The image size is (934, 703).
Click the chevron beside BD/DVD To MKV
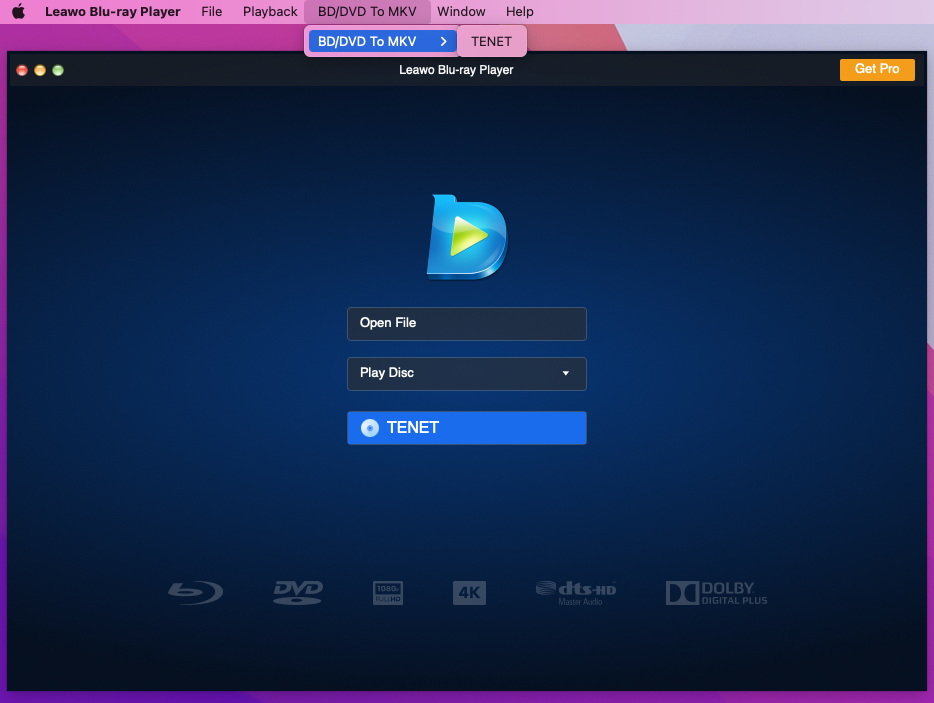443,41
